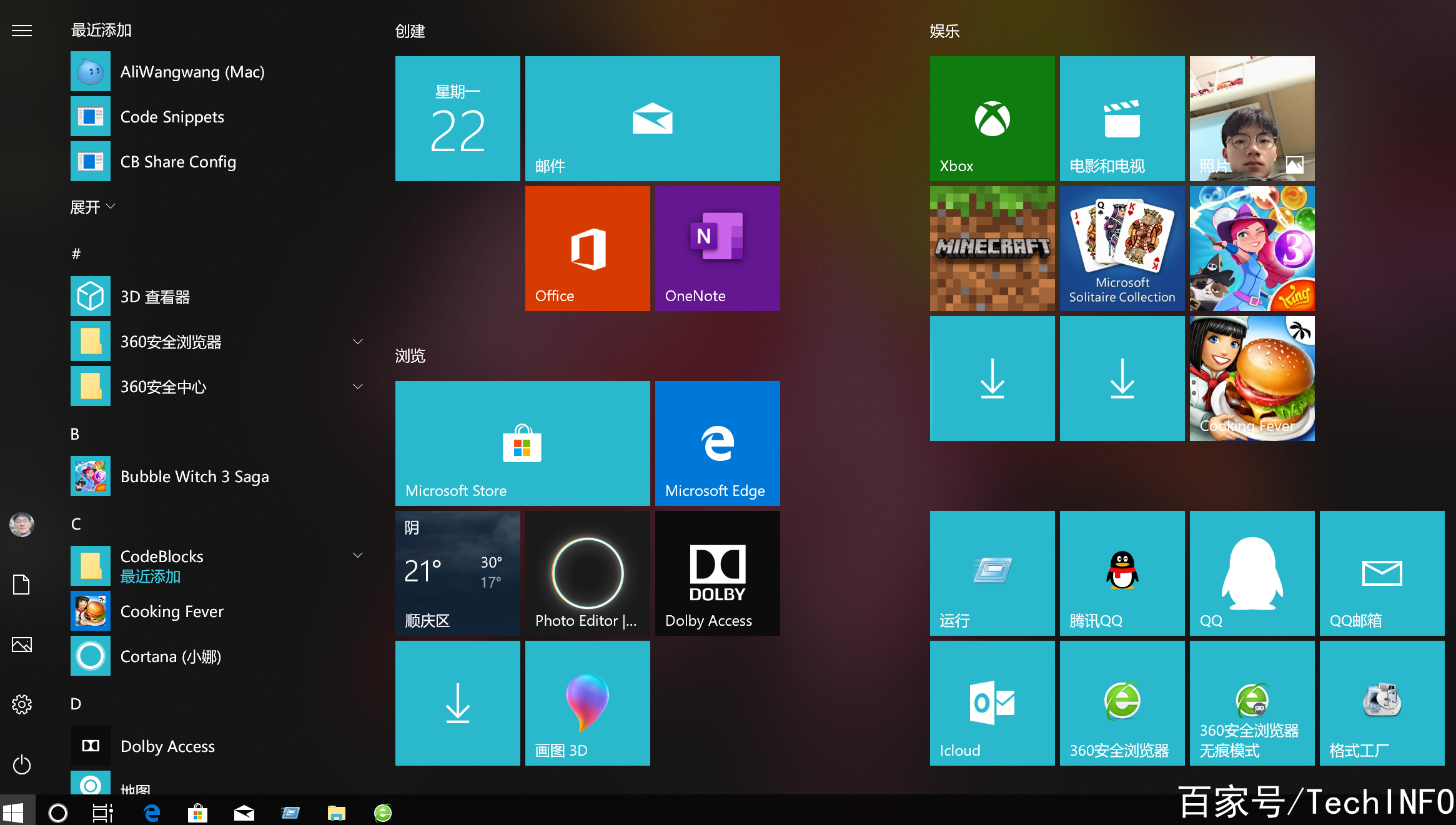Click 展开 to expand recently added
1456x825 pixels.
tap(93, 207)
